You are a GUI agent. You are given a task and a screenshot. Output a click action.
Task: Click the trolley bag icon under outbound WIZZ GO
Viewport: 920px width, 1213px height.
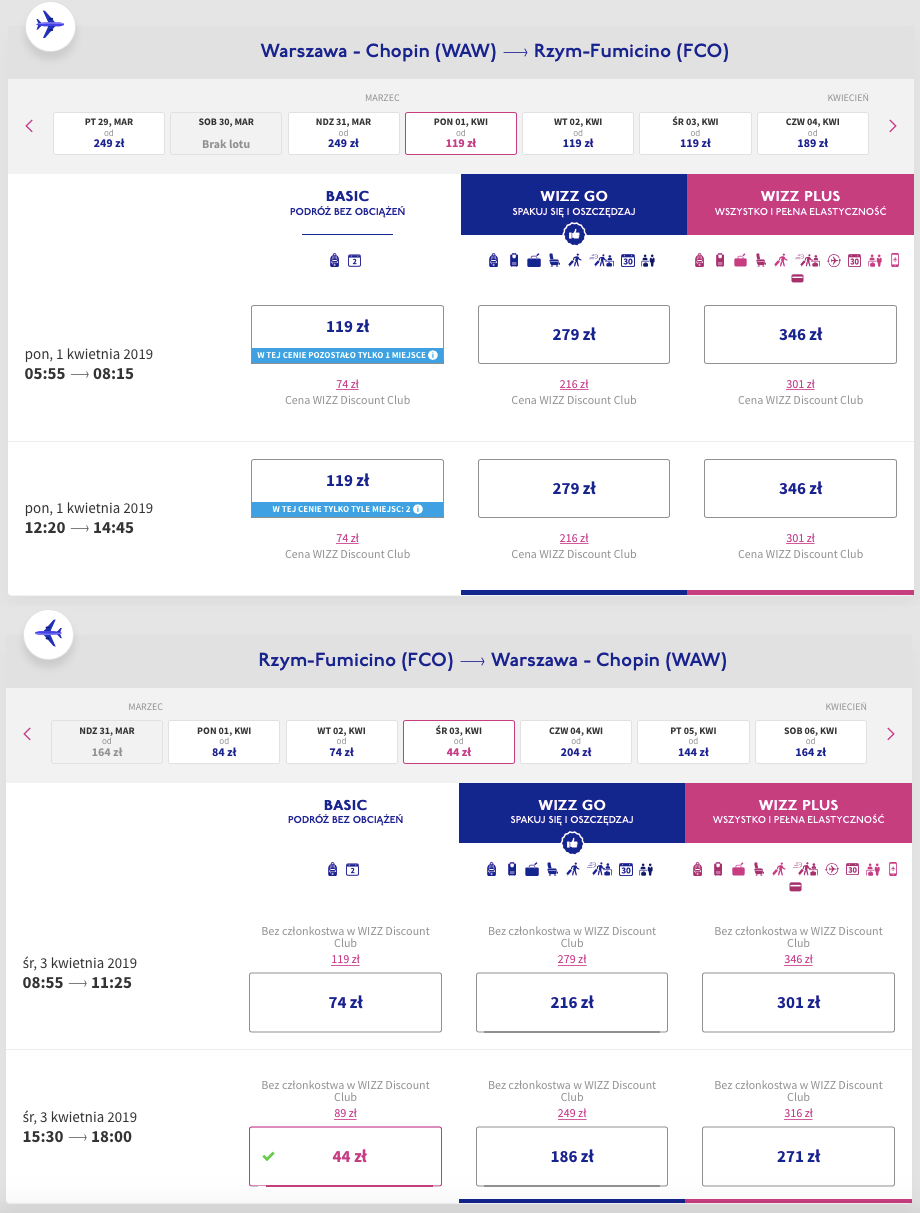coord(514,261)
